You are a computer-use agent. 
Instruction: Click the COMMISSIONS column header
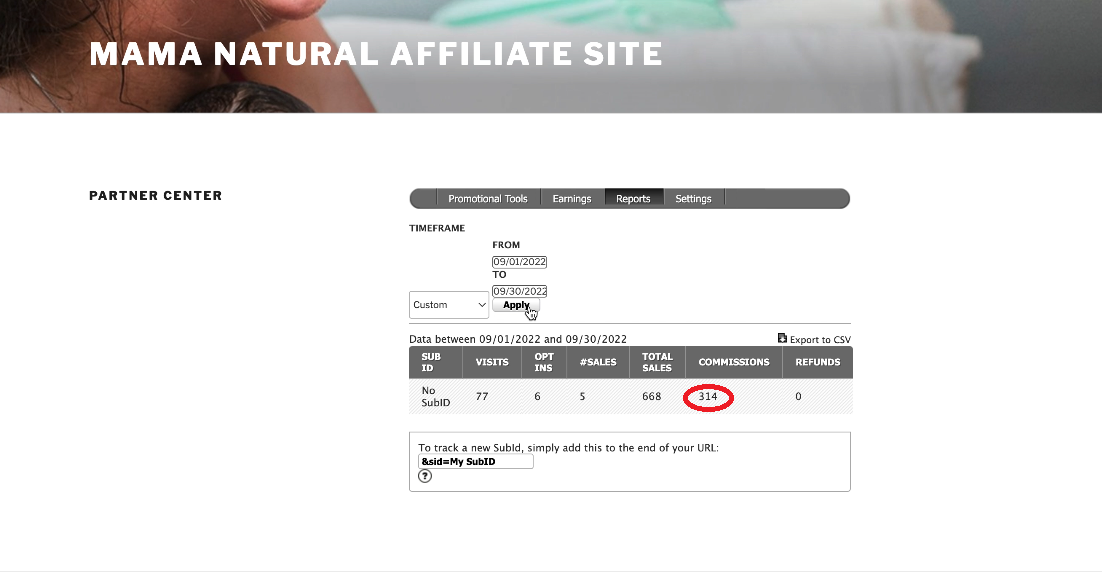(x=734, y=362)
